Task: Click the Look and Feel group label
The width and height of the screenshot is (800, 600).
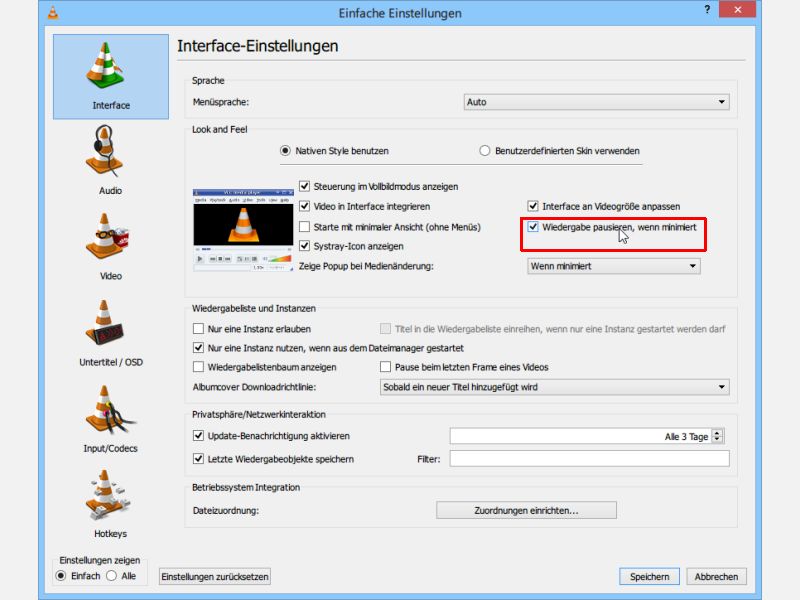Action: point(219,130)
